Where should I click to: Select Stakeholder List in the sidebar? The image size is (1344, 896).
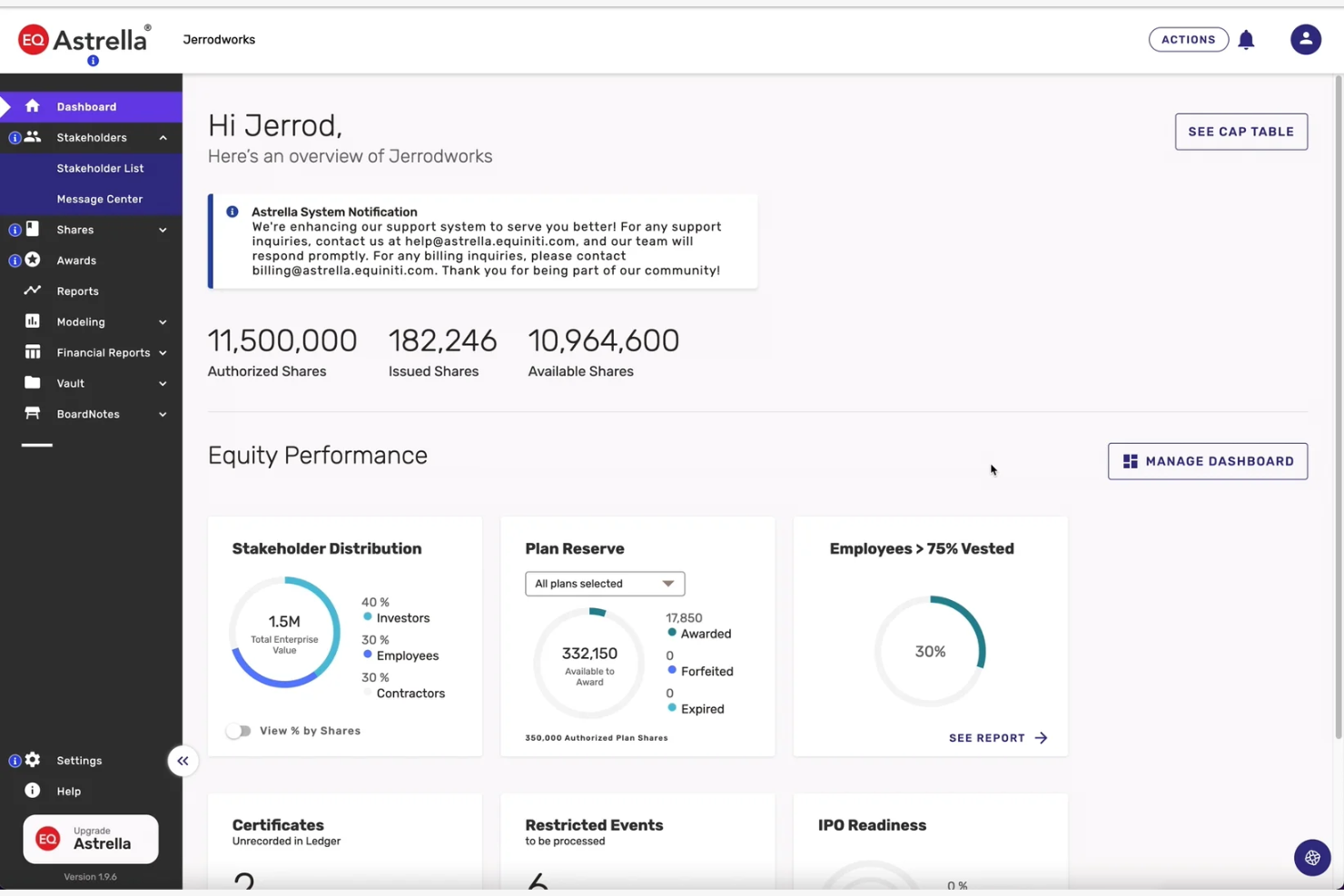point(101,168)
